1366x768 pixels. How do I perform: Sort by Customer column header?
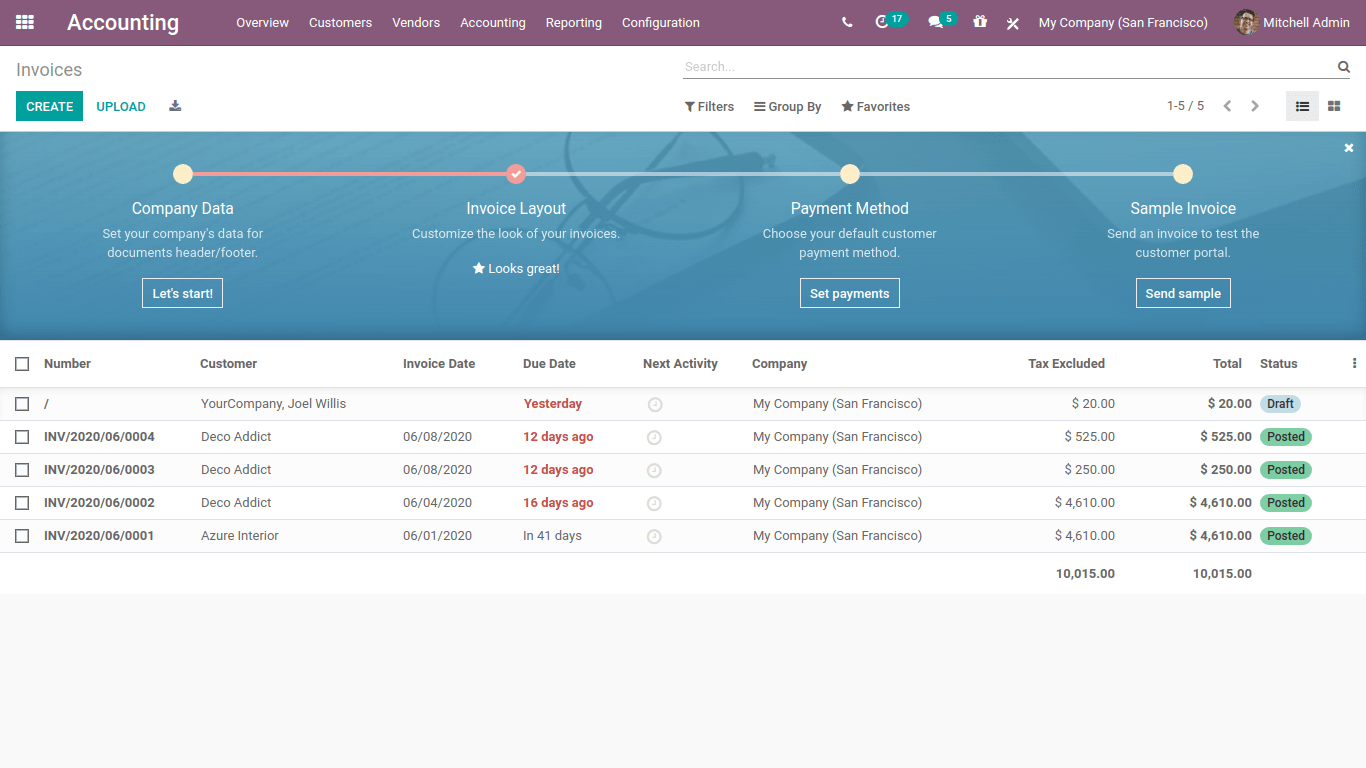point(228,364)
